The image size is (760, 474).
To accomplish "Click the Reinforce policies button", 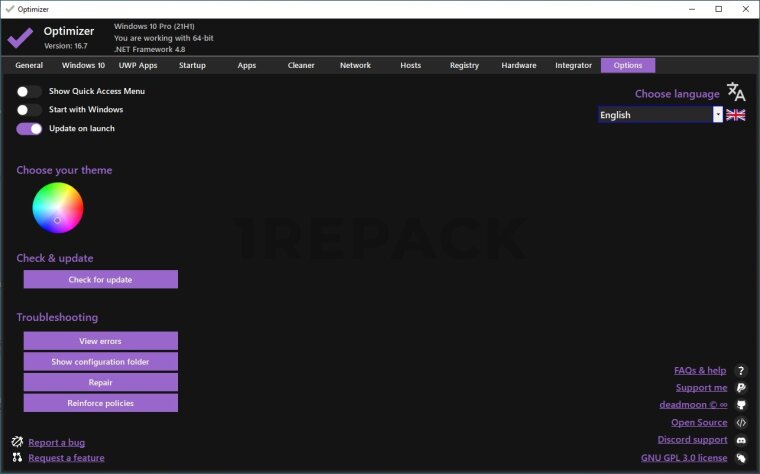I will point(100,403).
